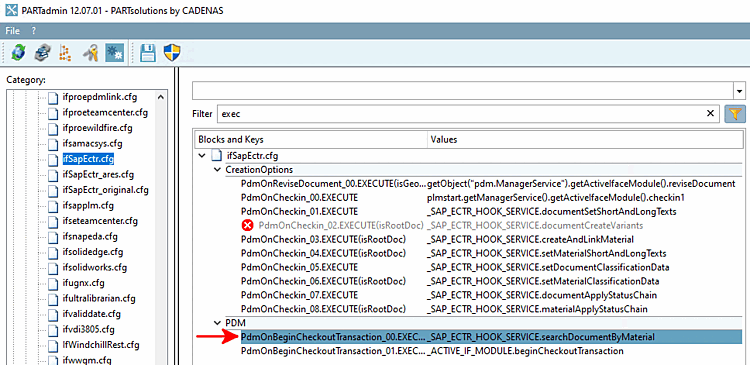
Task: Select the PdmOnCheckin_08.EXECUTE(isRootDoc) key
Action: (x=323, y=309)
